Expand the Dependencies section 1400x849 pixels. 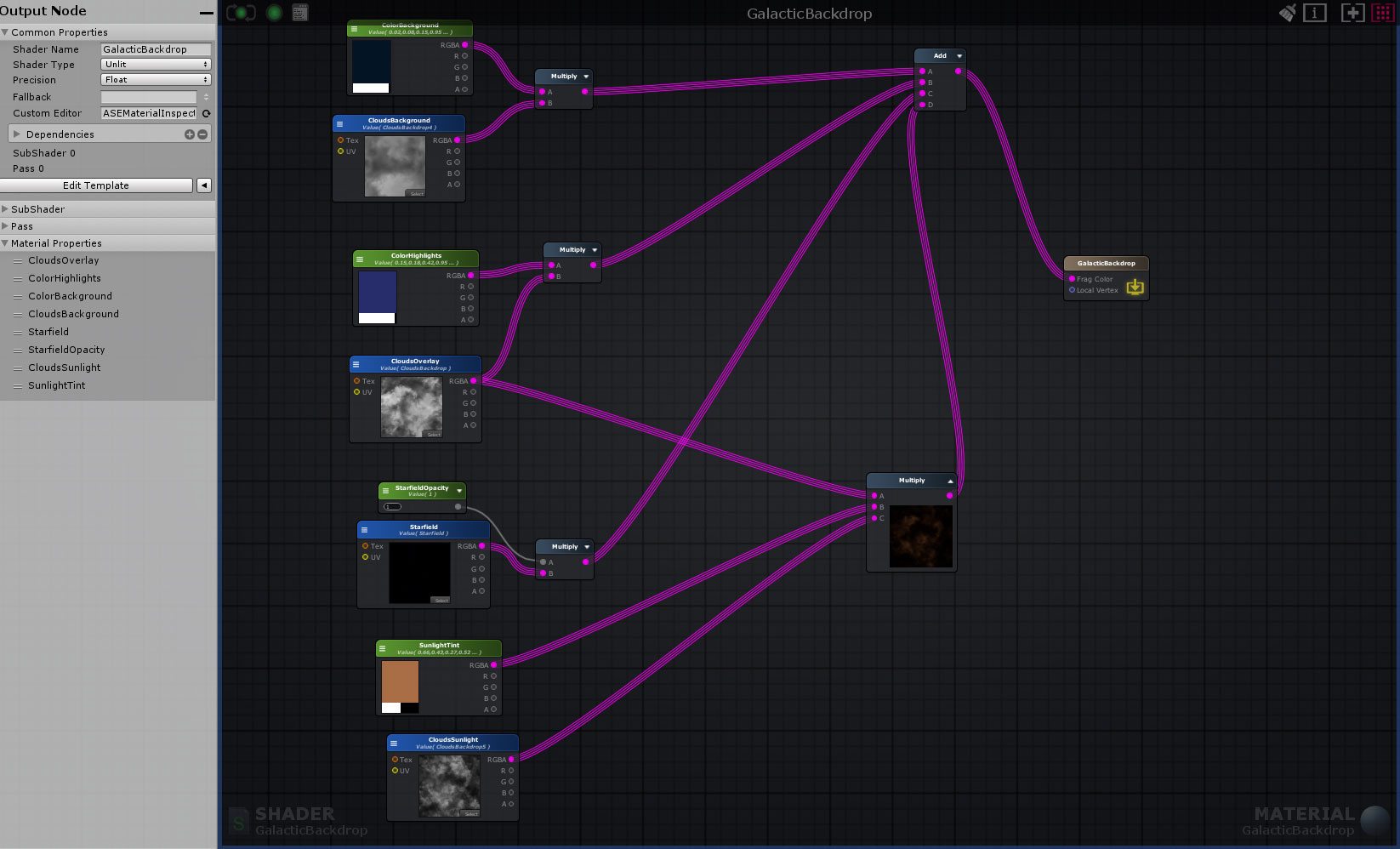(17, 134)
